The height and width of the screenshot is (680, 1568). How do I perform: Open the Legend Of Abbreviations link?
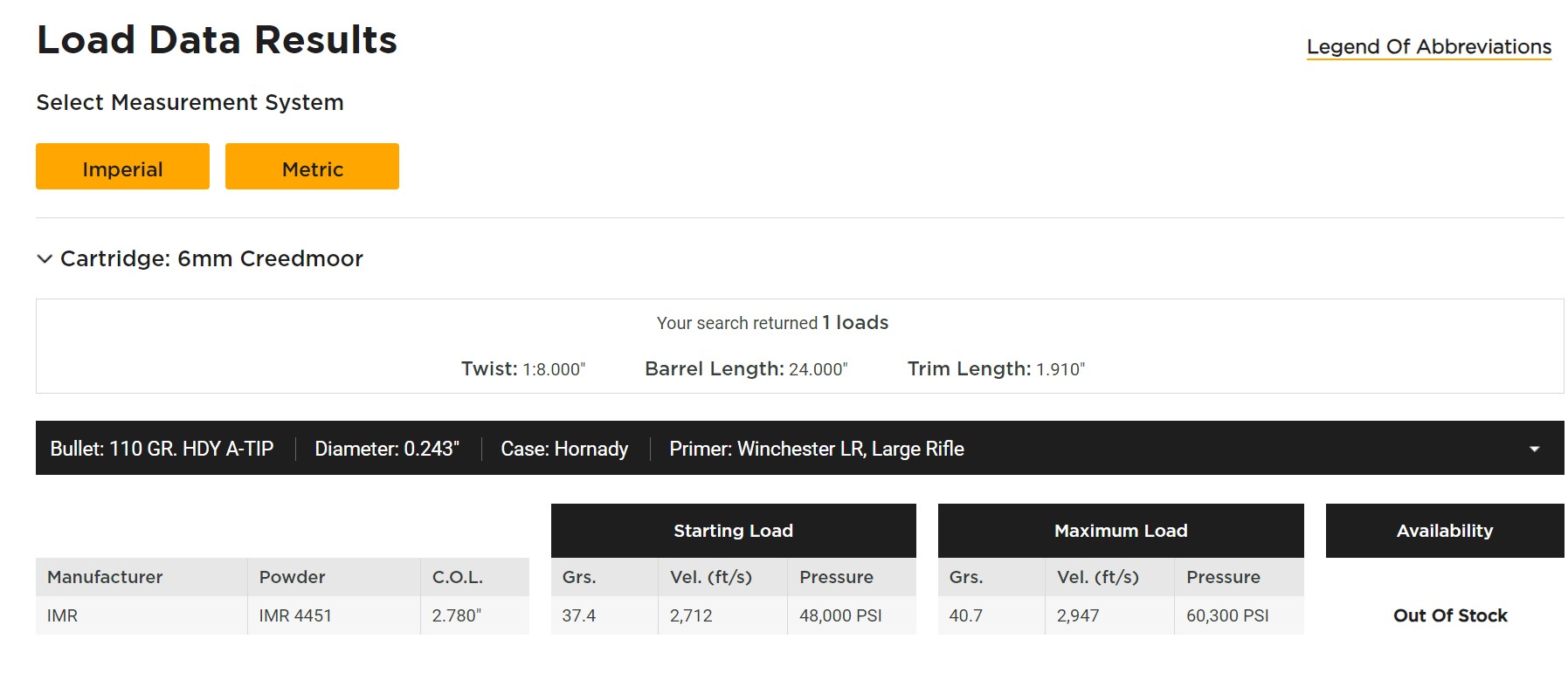(1428, 47)
